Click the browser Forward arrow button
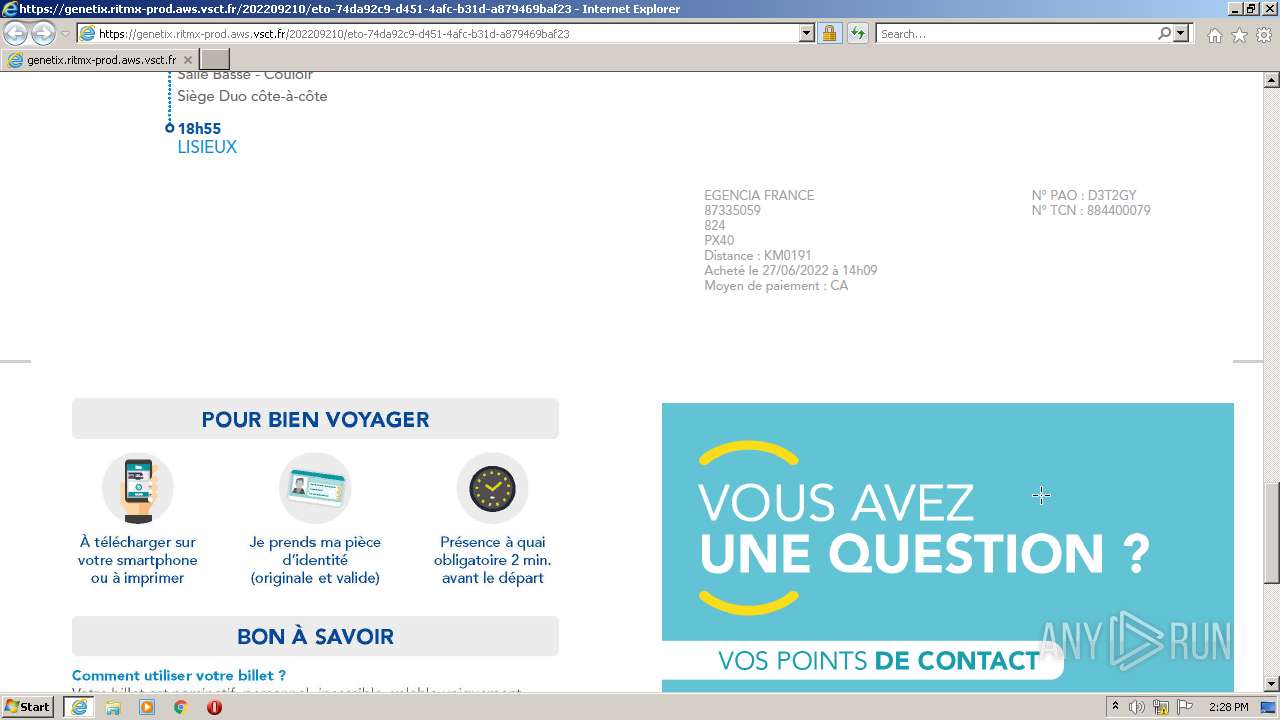Screen dimensions: 1280x720 43,34
